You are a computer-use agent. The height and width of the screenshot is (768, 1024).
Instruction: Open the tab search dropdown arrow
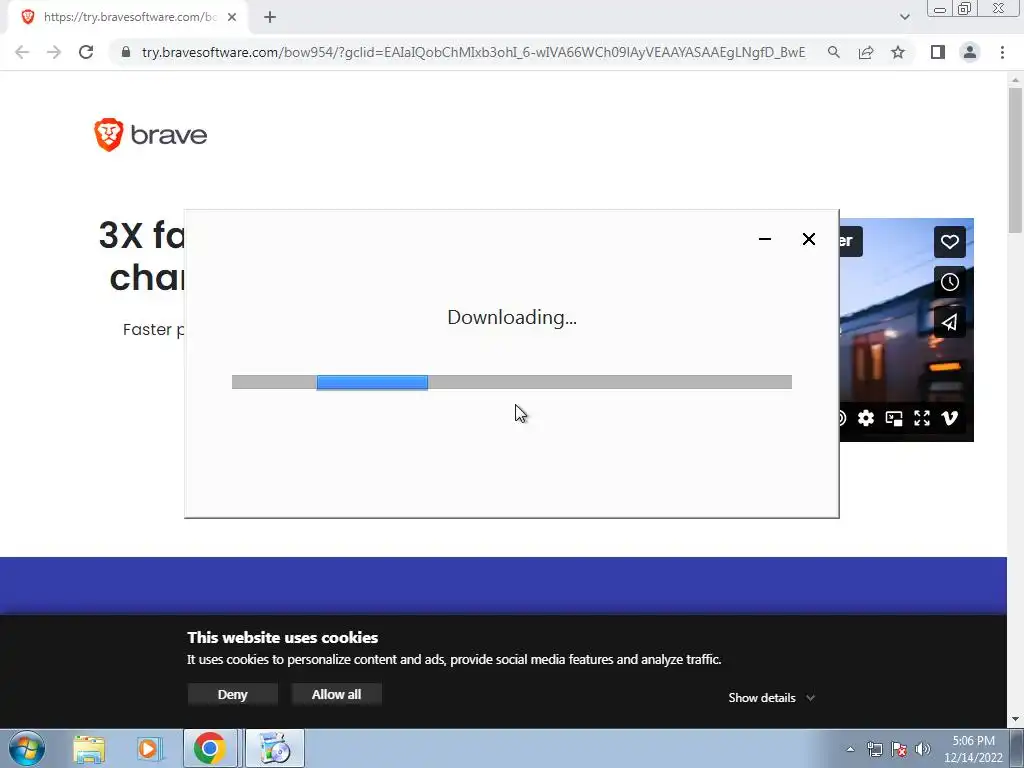[904, 17]
